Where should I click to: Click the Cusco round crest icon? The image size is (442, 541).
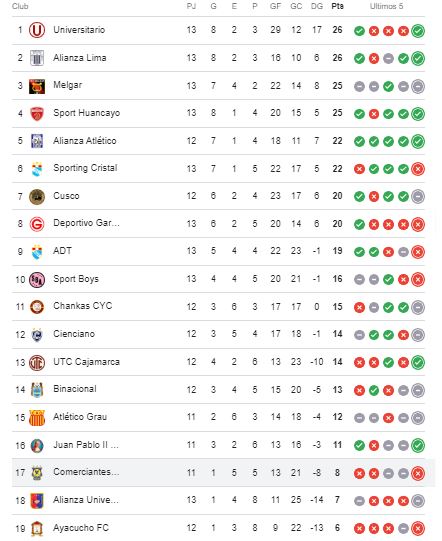click(37, 197)
